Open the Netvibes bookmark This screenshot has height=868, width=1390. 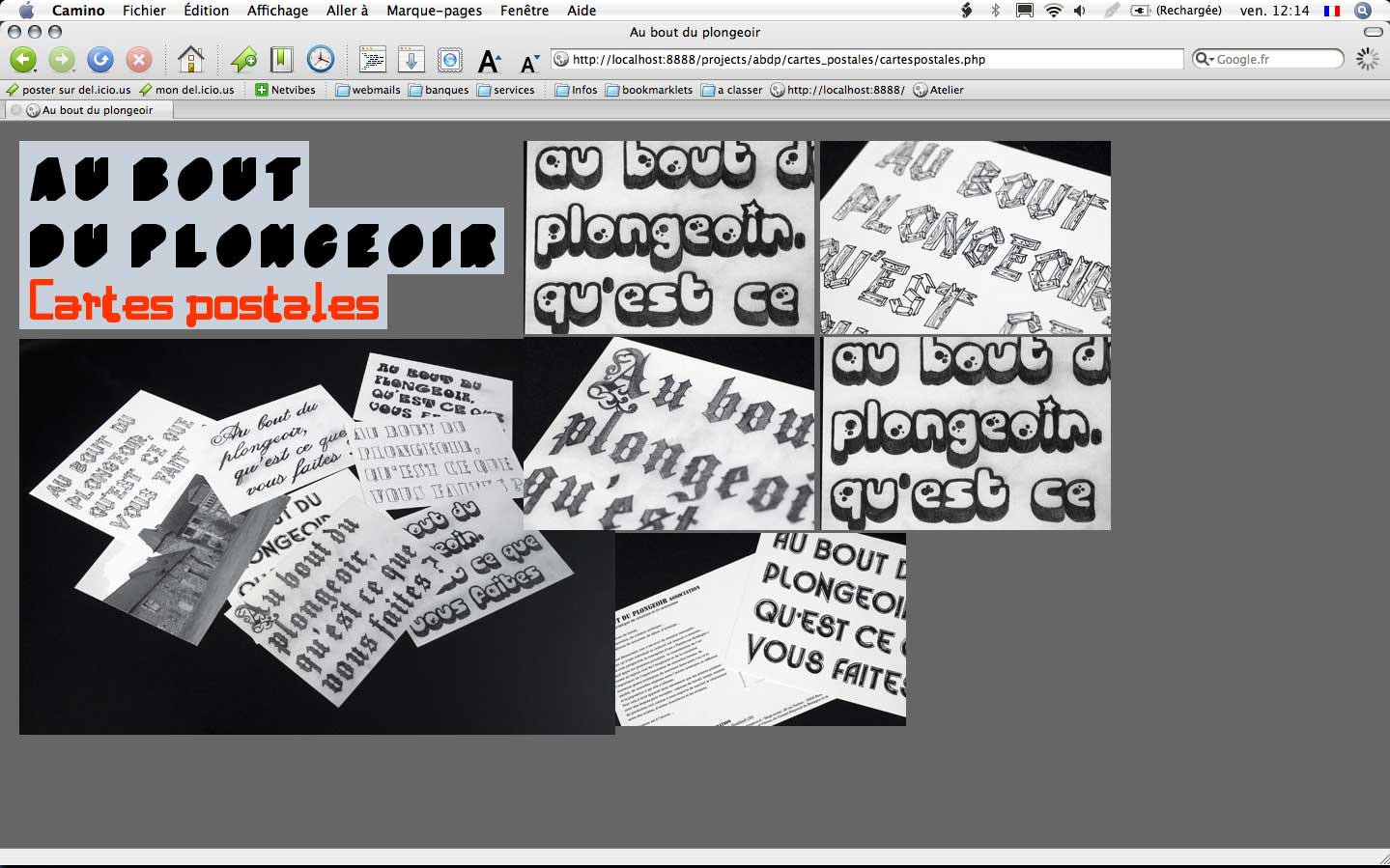point(285,90)
